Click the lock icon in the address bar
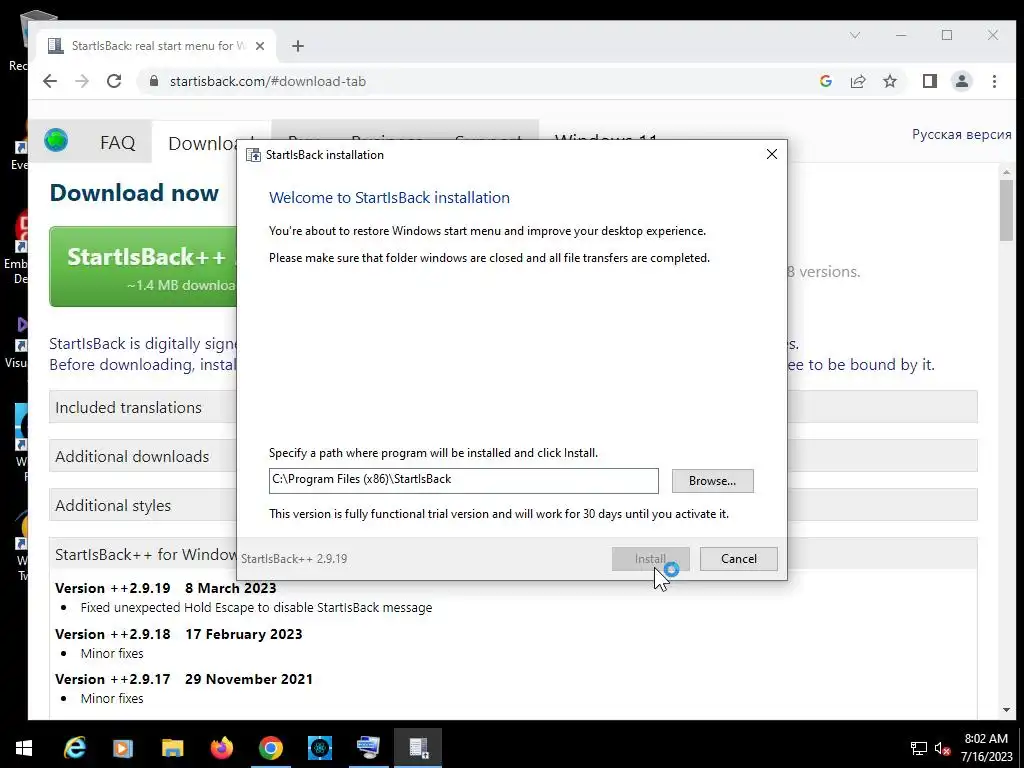The height and width of the screenshot is (768, 1024). pos(154,81)
